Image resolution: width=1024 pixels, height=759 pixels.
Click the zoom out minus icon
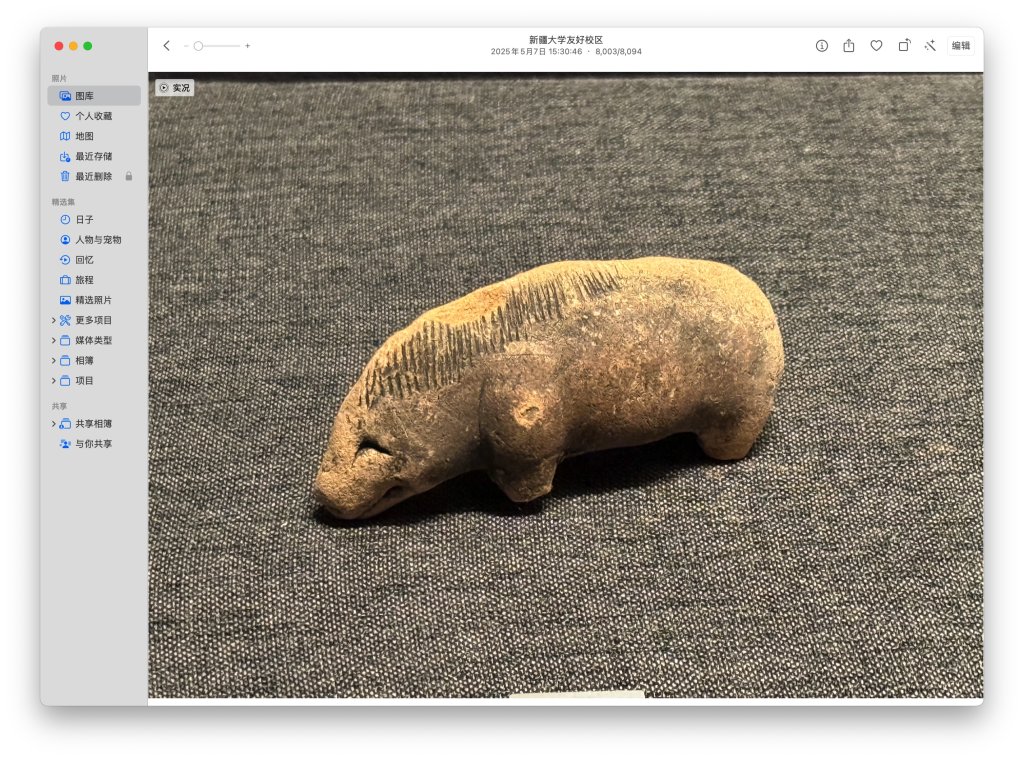[186, 46]
